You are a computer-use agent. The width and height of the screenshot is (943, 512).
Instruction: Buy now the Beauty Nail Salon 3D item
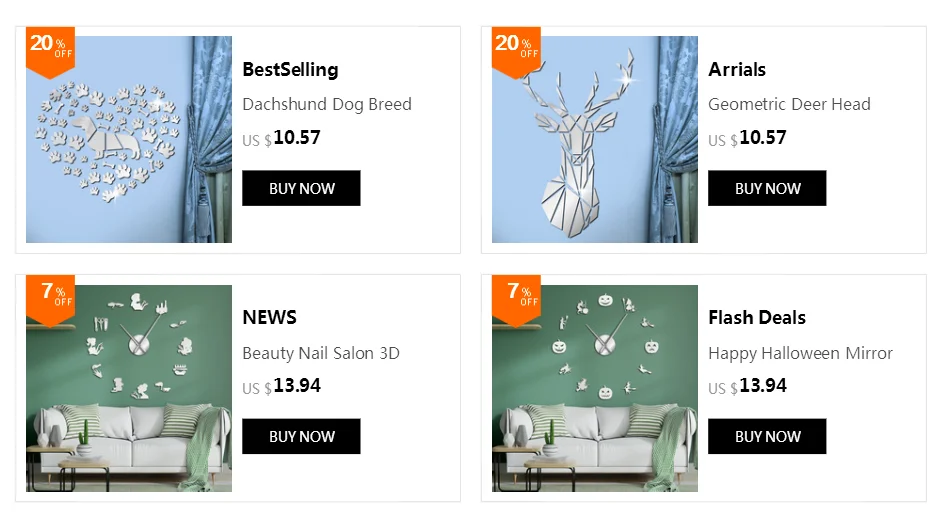[301, 436]
